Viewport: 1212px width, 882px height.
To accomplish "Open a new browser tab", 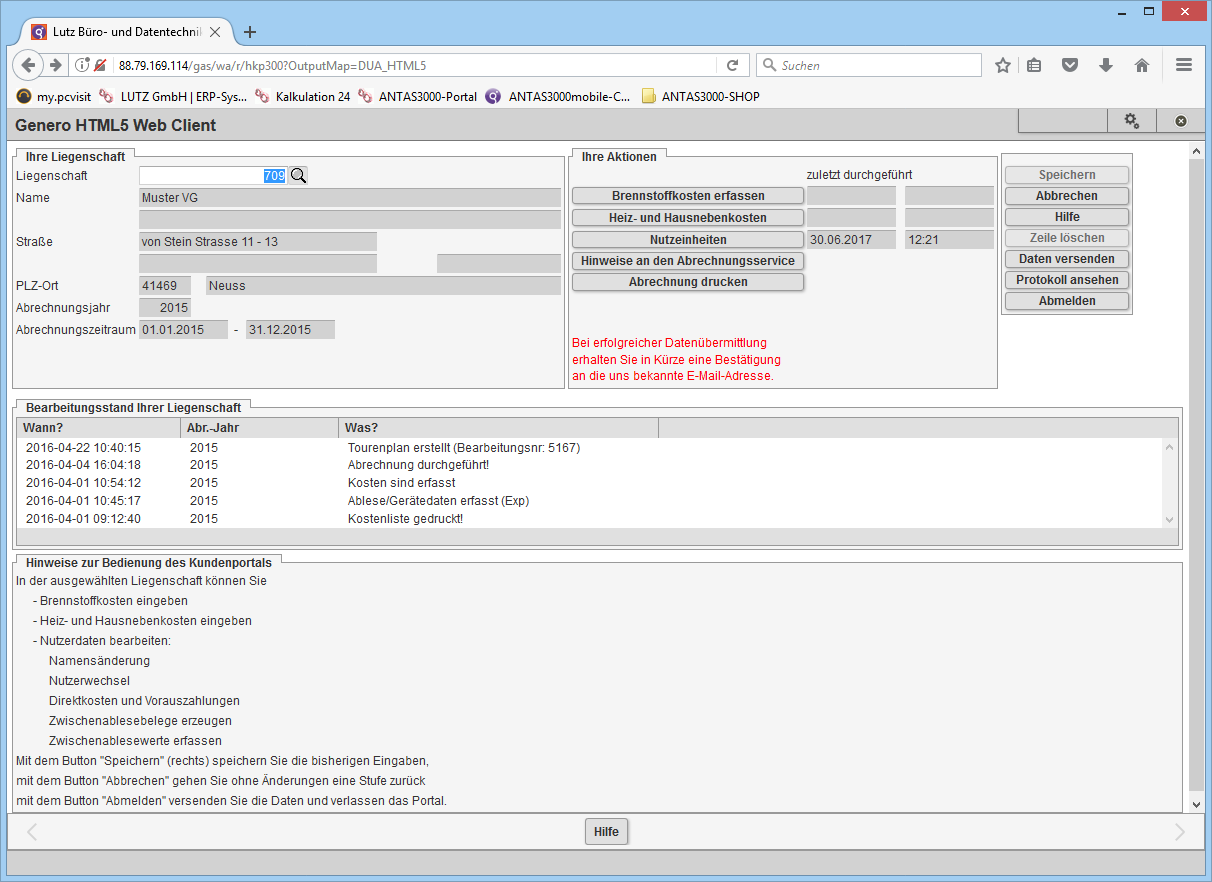I will pyautogui.click(x=250, y=31).
